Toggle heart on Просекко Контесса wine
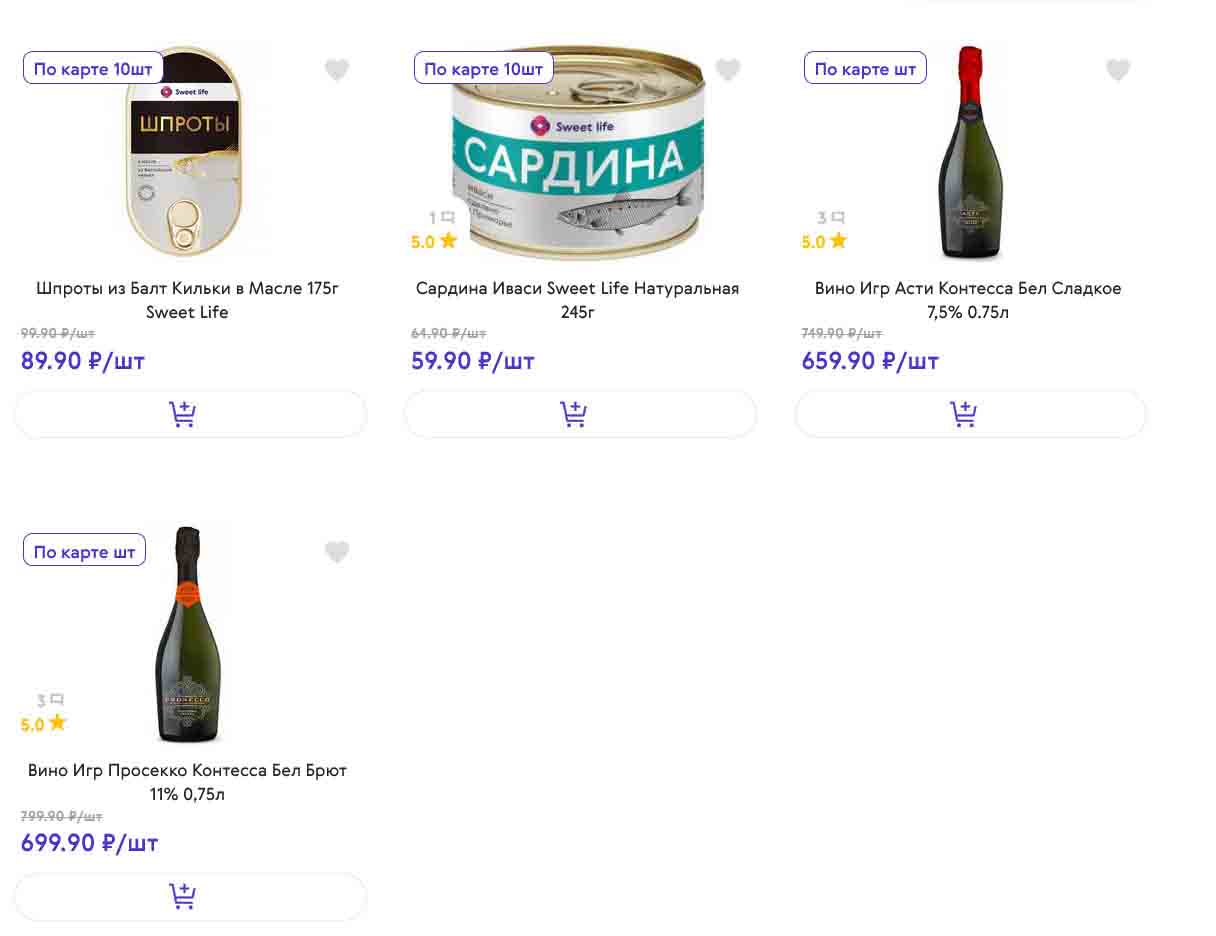This screenshot has width=1216, height=936. 337,552
